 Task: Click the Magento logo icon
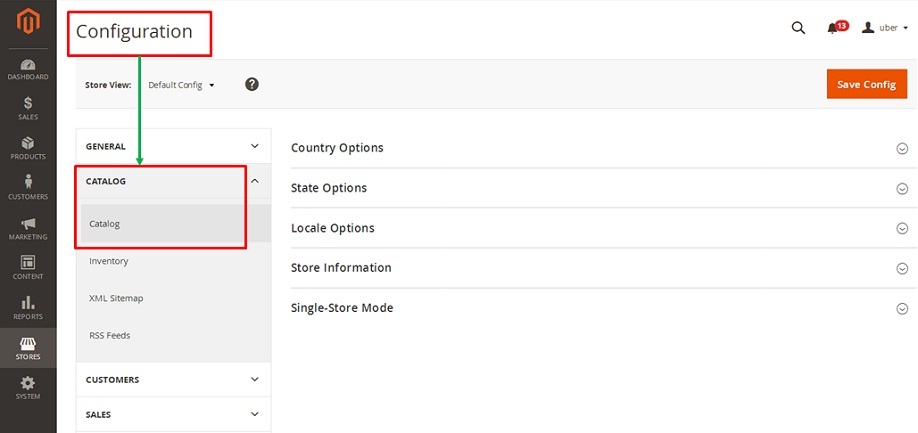tap(28, 22)
